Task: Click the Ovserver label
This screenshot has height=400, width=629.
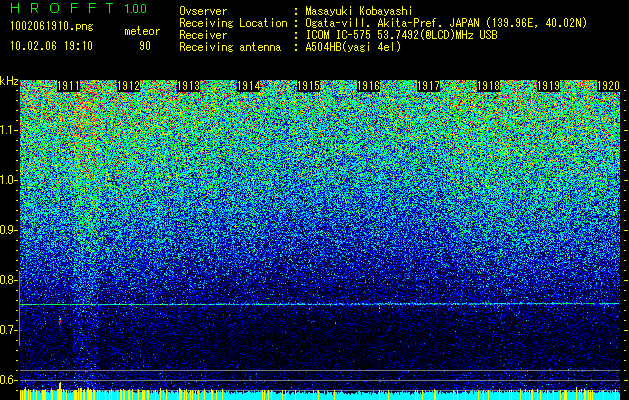Action: [x=203, y=12]
